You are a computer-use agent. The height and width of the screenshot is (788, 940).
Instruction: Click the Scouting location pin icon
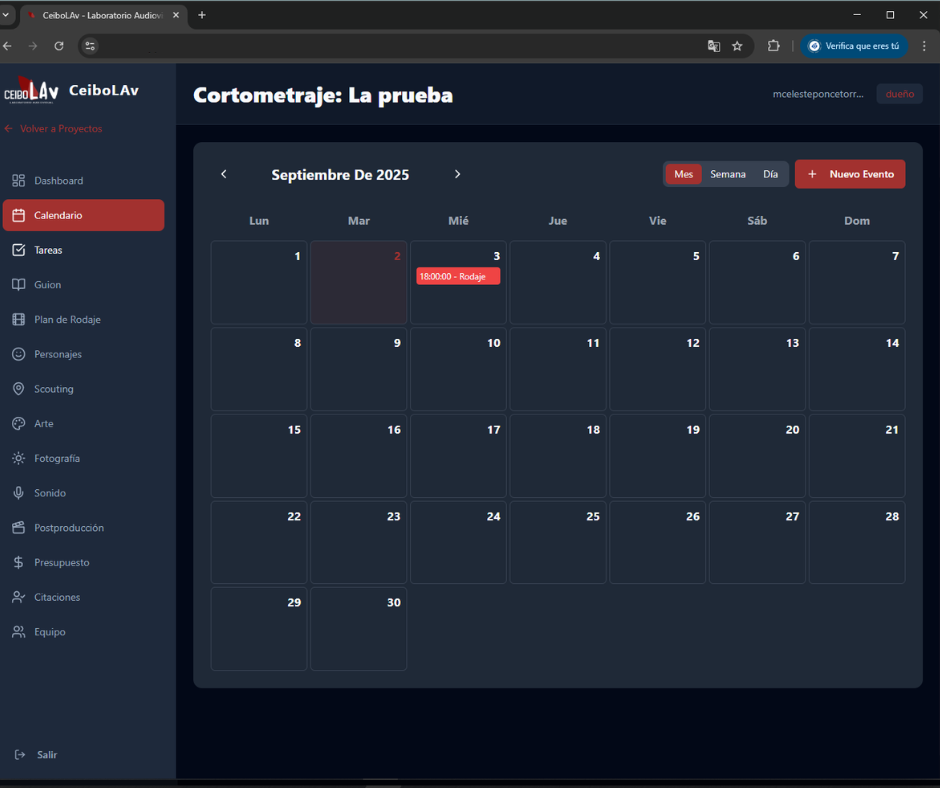[18, 389]
